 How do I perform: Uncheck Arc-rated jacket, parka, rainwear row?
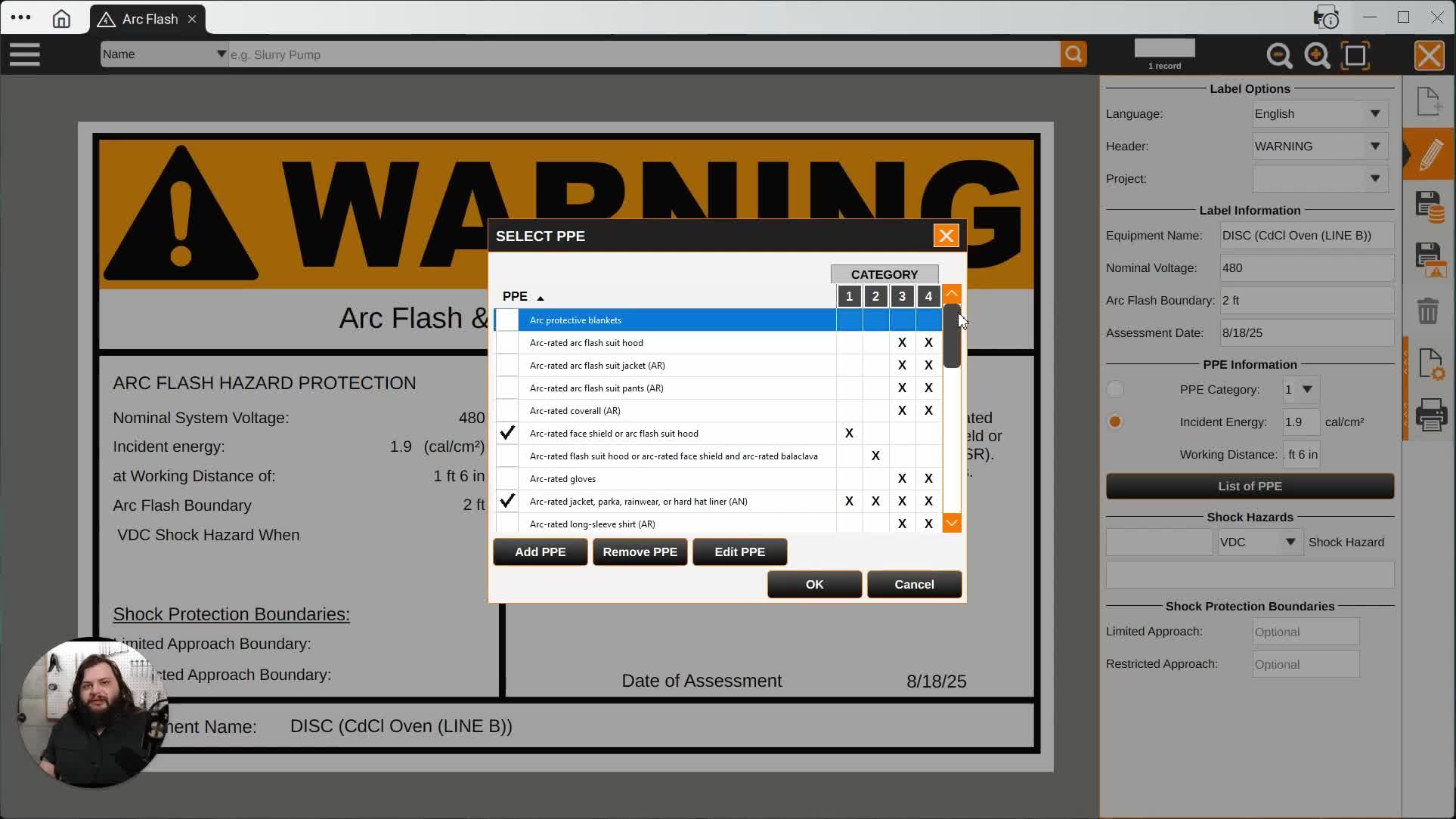[x=507, y=502]
